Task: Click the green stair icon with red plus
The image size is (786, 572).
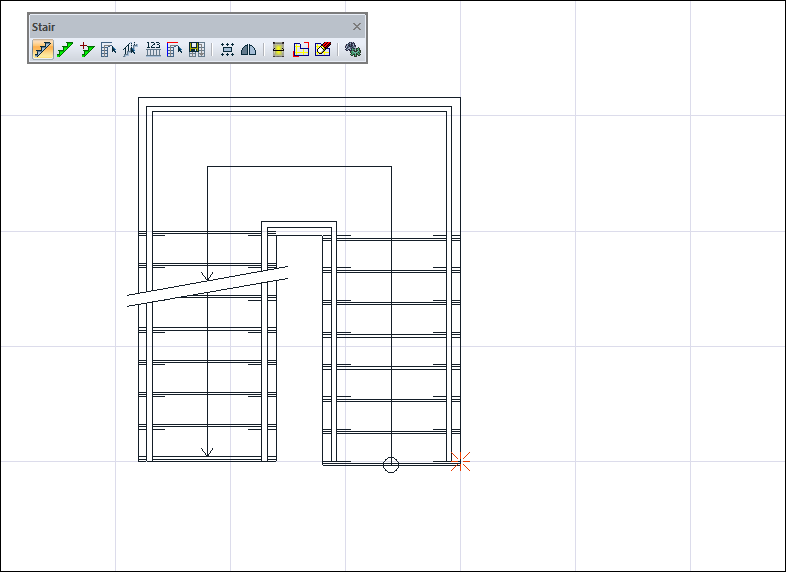Action: [87, 49]
